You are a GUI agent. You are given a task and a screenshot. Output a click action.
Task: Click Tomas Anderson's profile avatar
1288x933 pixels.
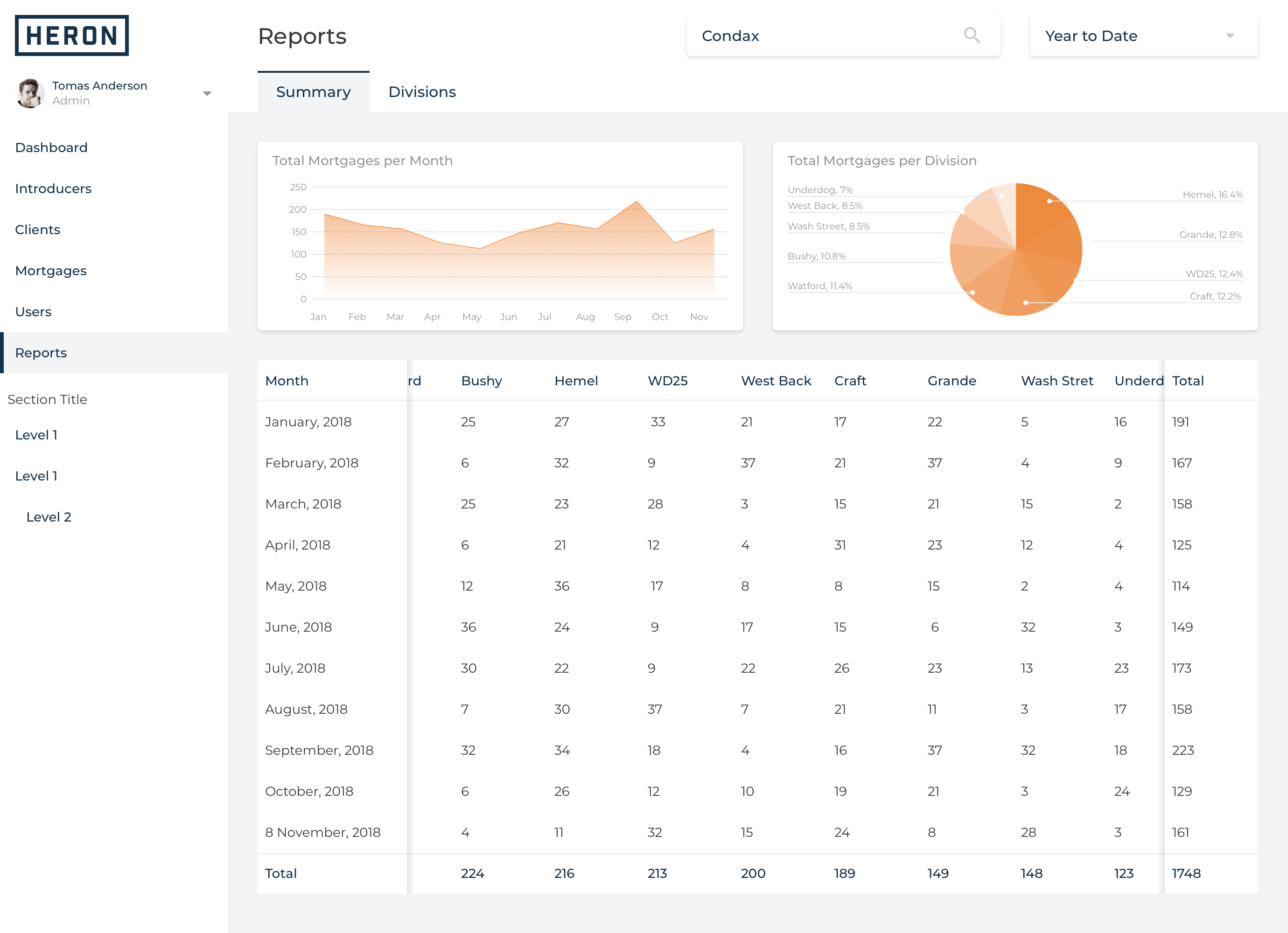coord(29,93)
